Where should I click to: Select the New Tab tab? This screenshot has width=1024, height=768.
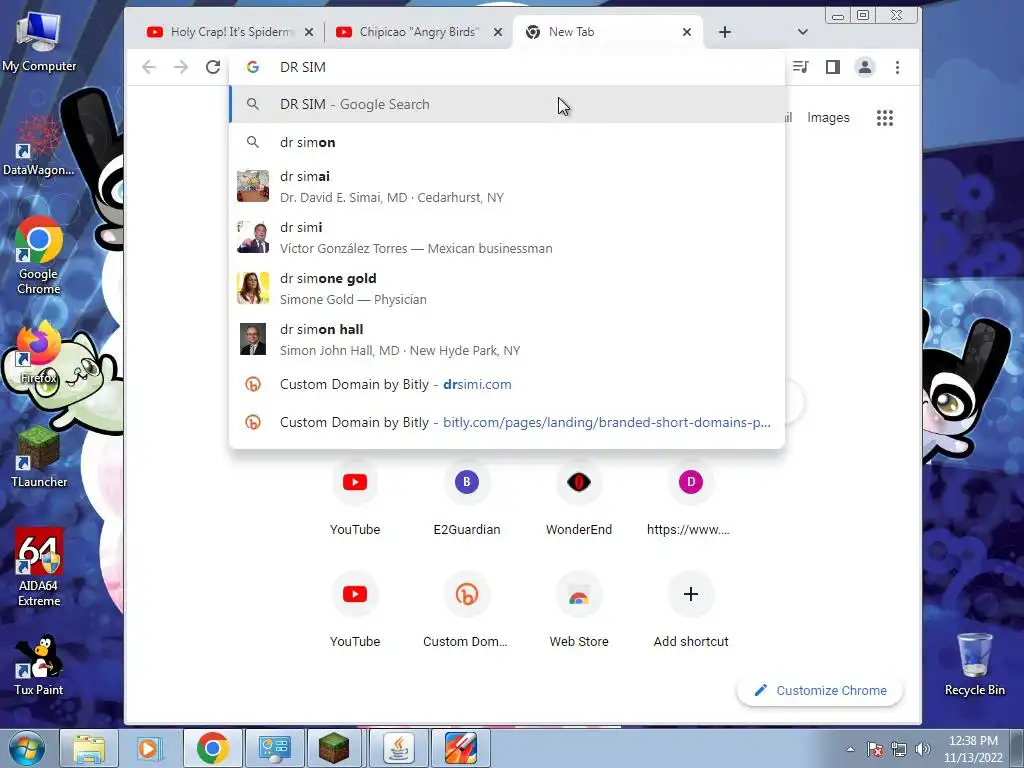(x=607, y=31)
